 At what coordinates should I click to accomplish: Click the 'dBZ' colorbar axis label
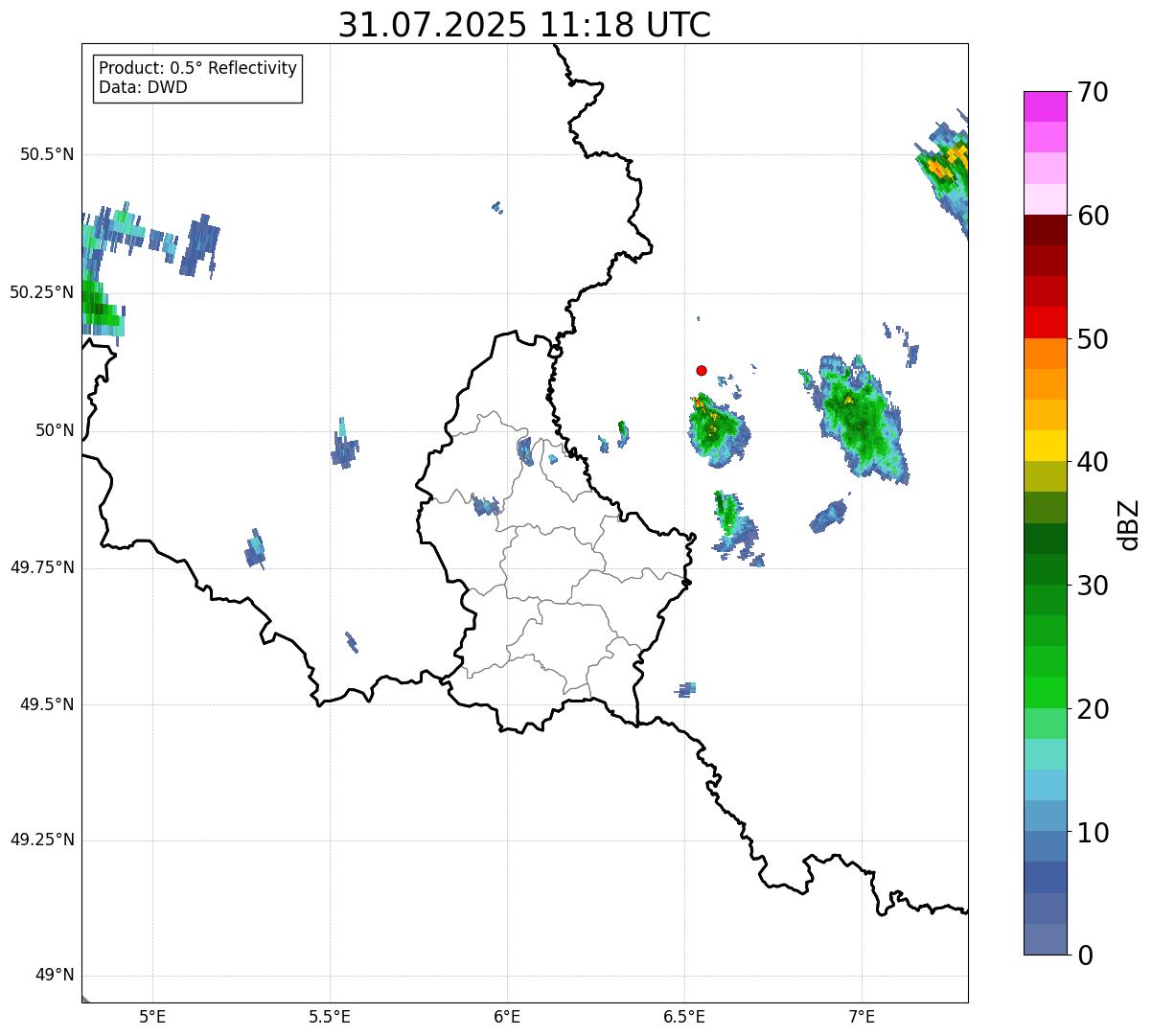coord(1129,523)
